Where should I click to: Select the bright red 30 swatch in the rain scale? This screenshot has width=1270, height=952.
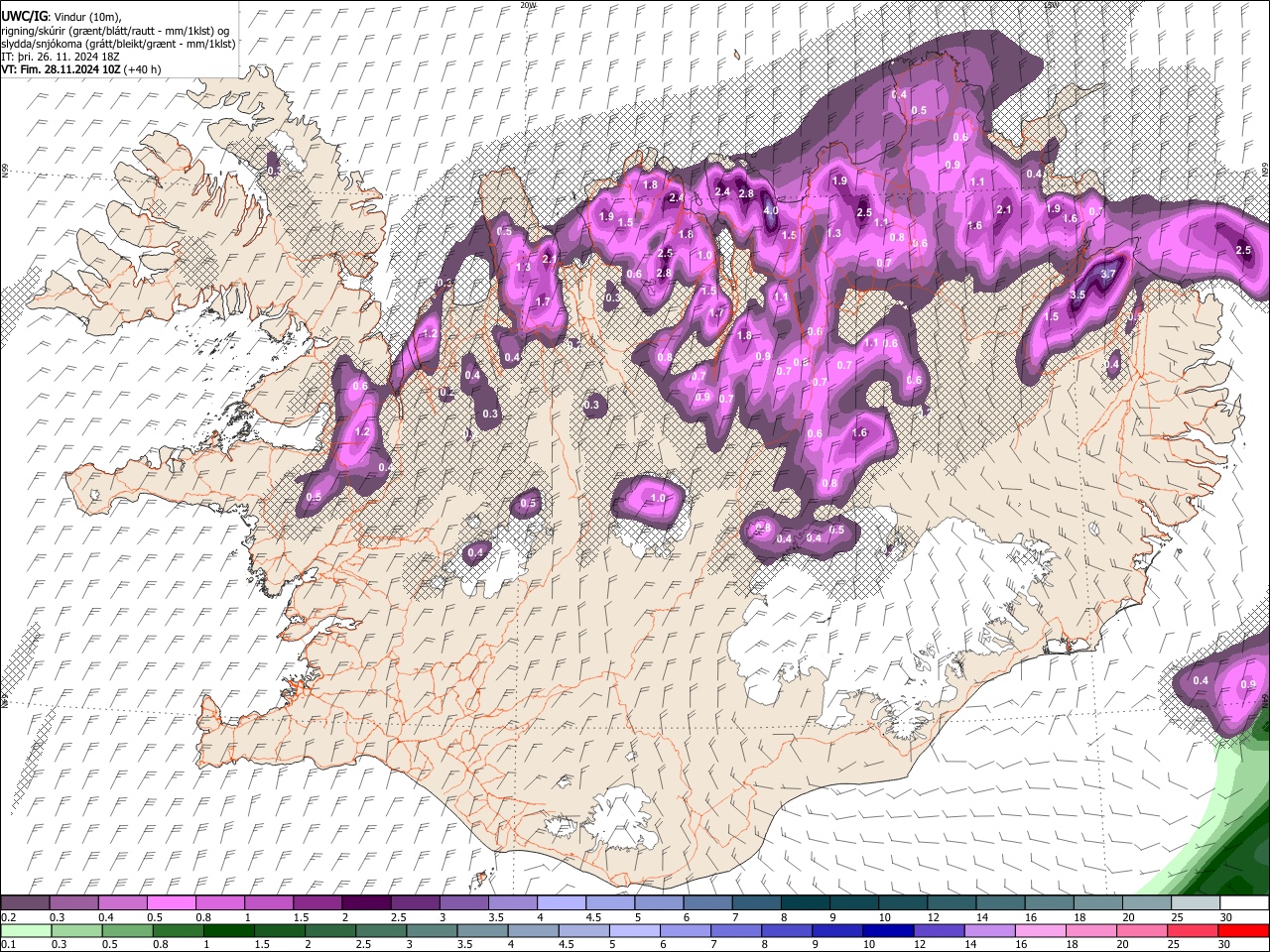tap(1244, 930)
